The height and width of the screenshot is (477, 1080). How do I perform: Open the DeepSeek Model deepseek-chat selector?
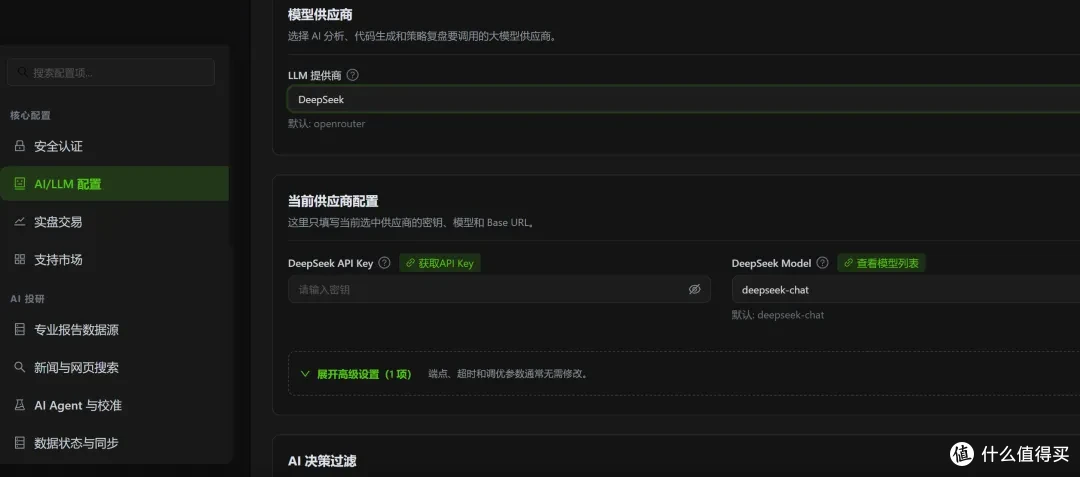906,289
